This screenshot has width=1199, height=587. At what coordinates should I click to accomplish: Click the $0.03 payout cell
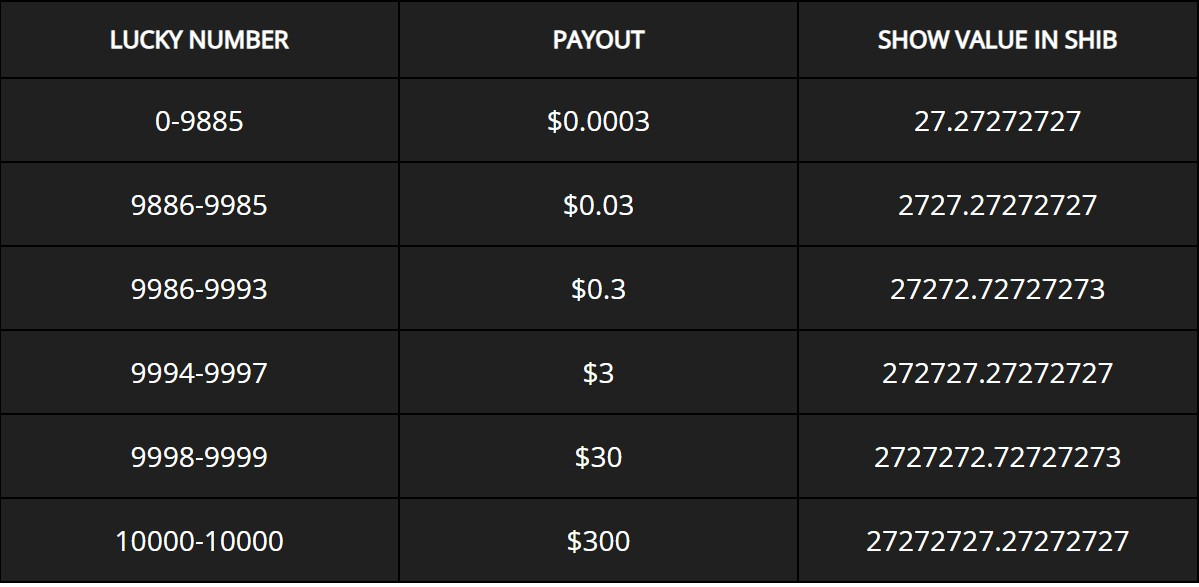coord(598,205)
